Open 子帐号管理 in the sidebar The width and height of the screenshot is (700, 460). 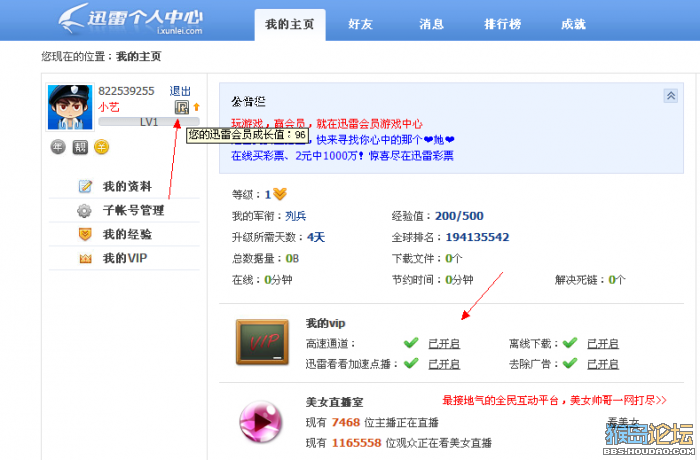pos(133,210)
